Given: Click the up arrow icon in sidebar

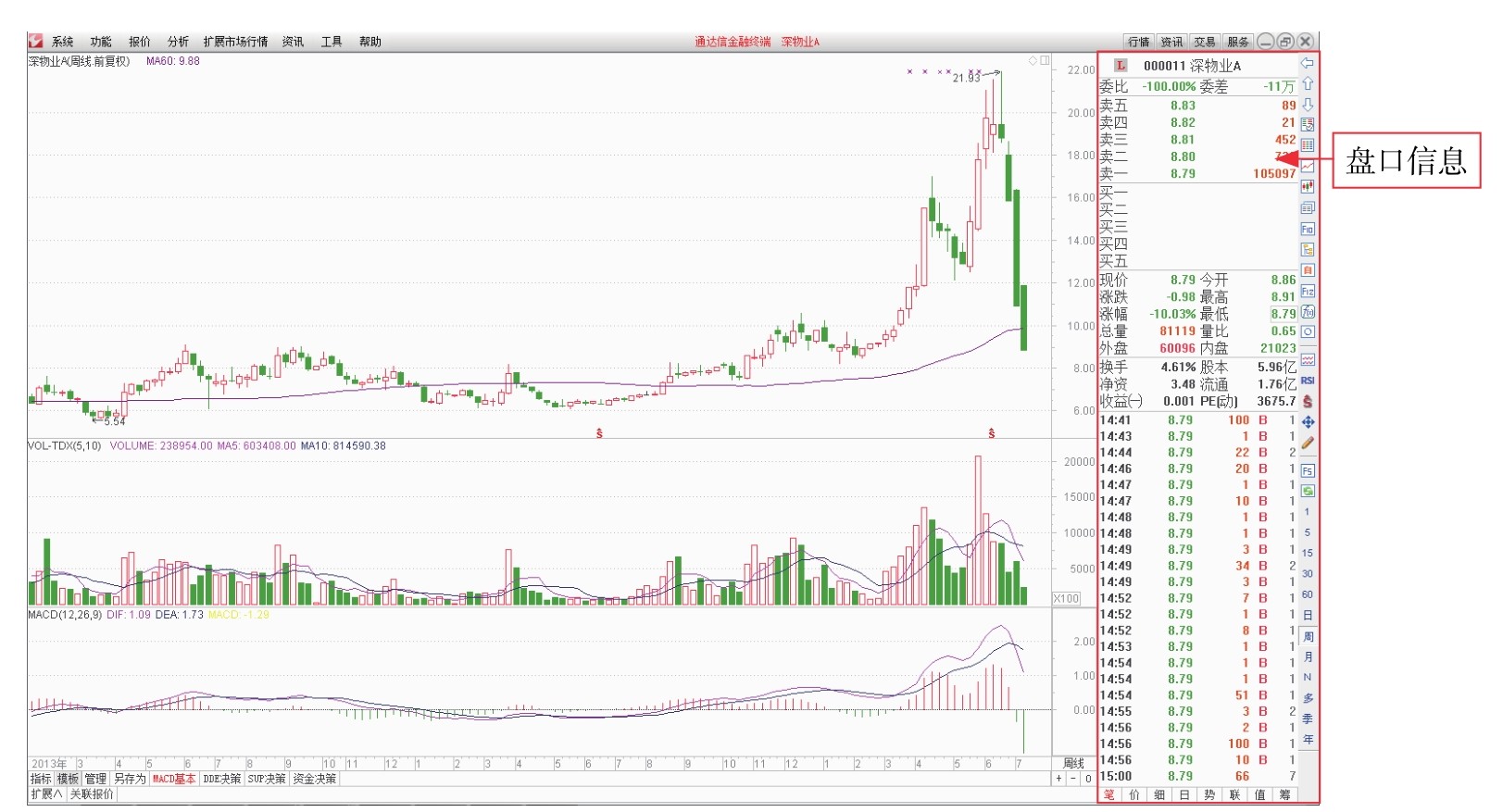Looking at the screenshot, I should [1307, 83].
